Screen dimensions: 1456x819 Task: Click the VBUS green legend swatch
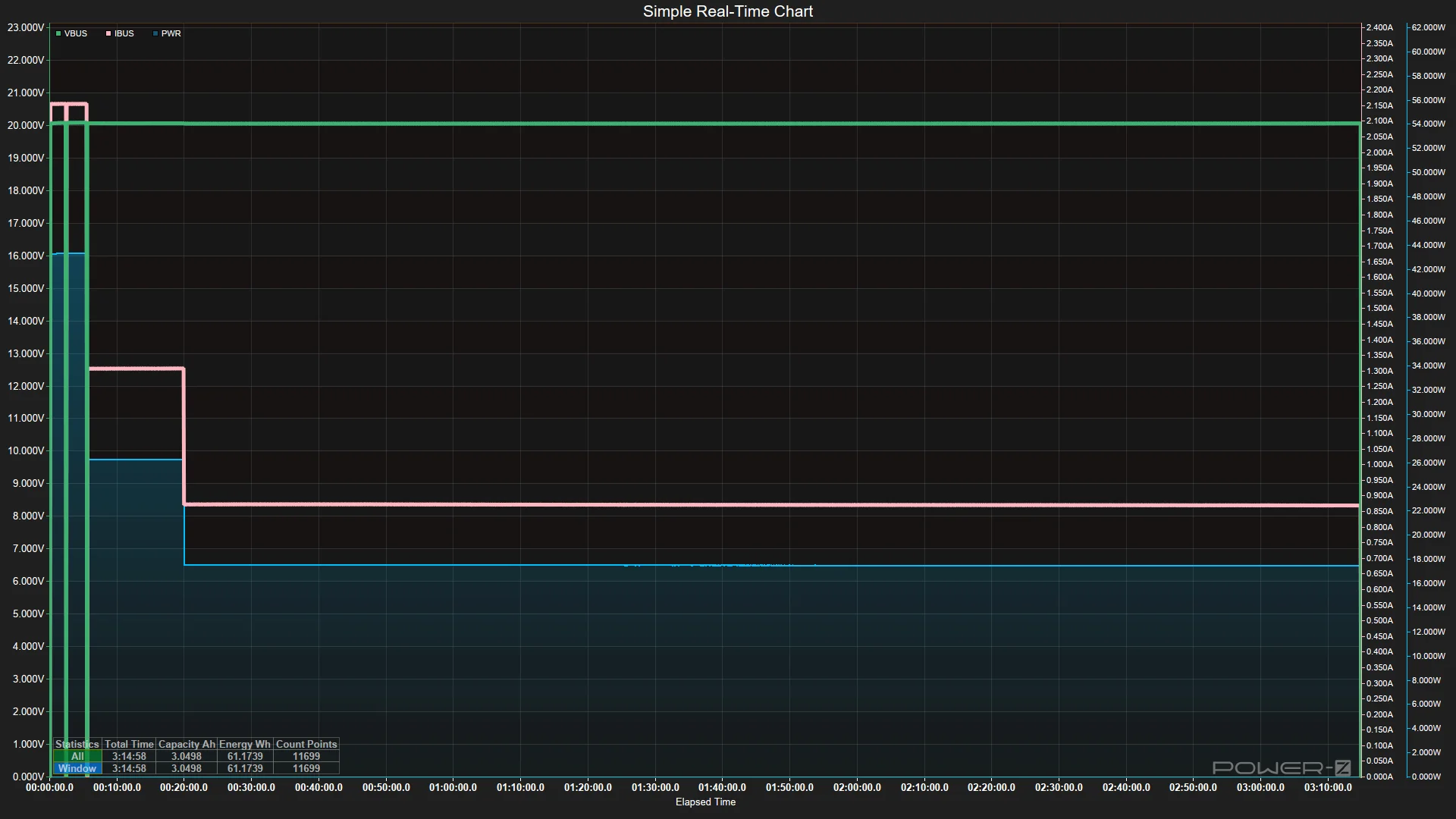58,33
